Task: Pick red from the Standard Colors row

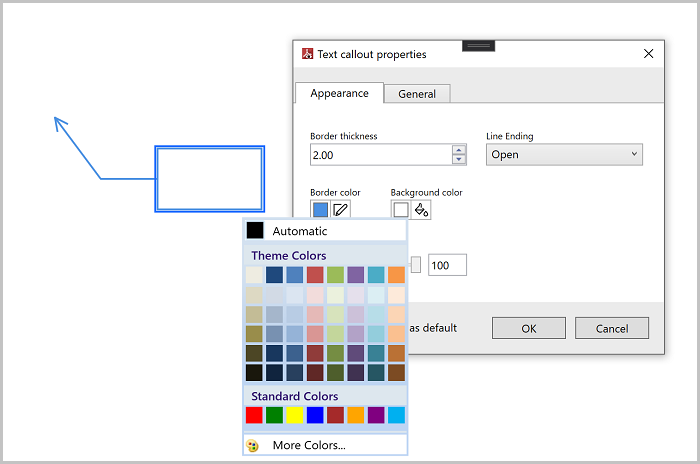Action: click(x=255, y=414)
